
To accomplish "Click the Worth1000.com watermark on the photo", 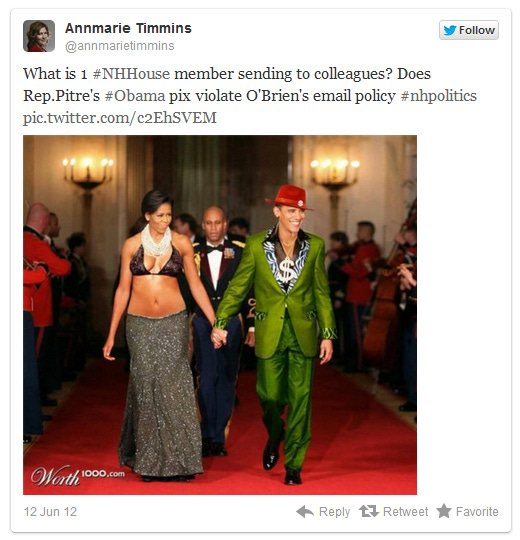I will coord(77,476).
